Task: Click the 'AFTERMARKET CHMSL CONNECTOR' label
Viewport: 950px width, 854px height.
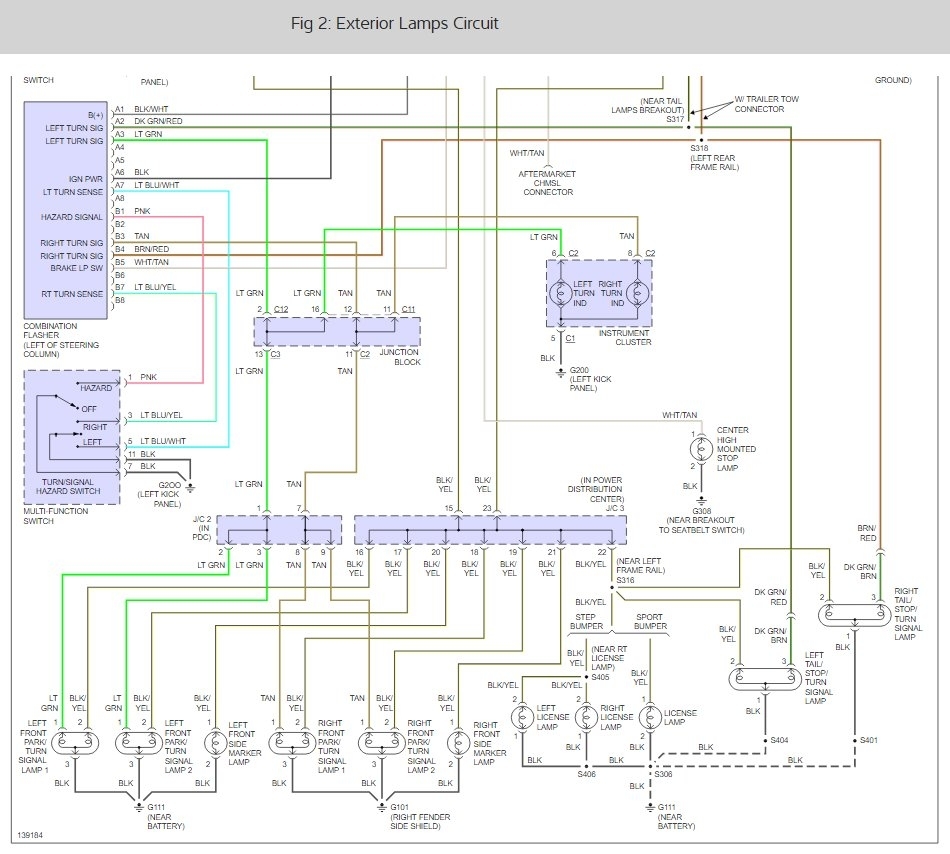Action: click(548, 183)
